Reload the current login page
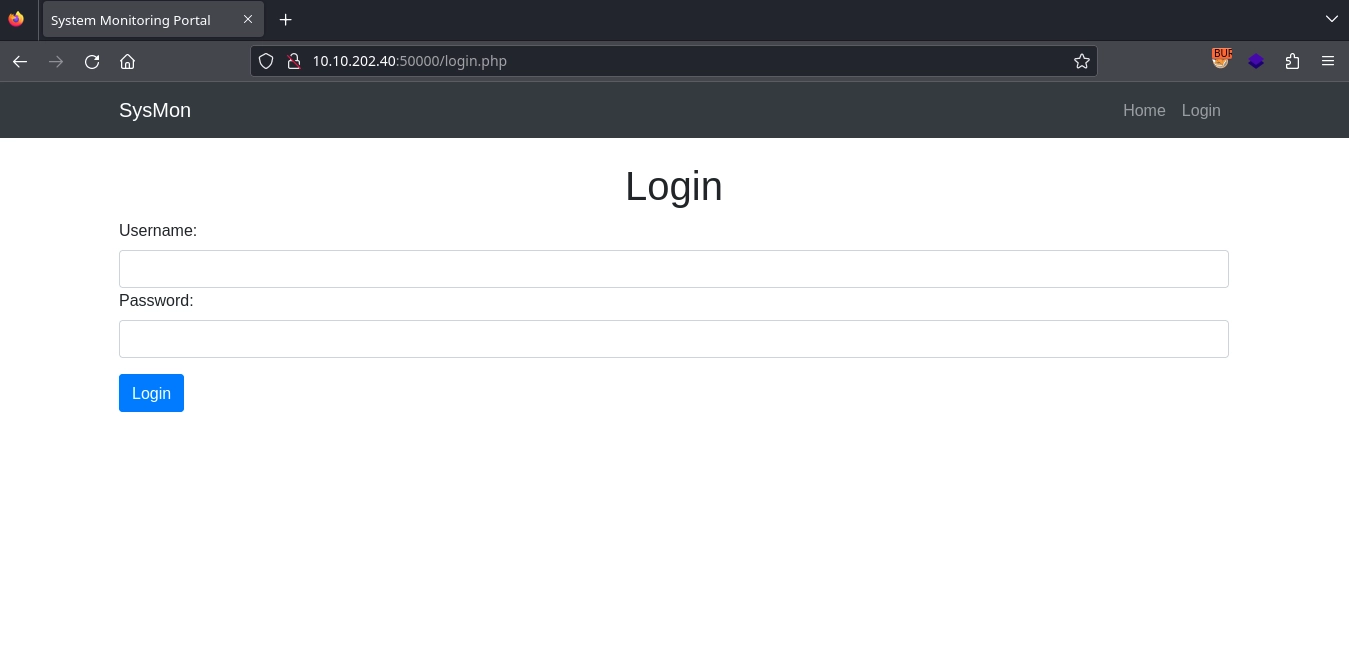This screenshot has width=1349, height=668. tap(92, 61)
